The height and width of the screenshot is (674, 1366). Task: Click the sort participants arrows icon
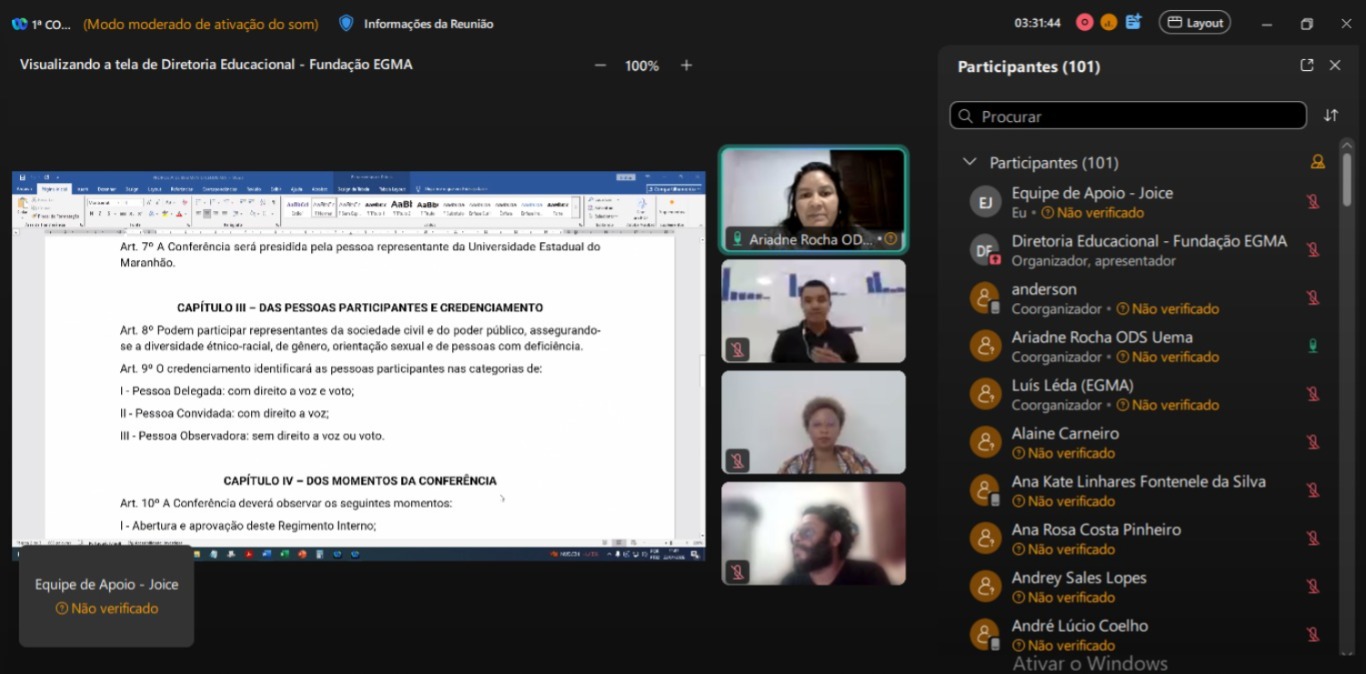[1331, 116]
